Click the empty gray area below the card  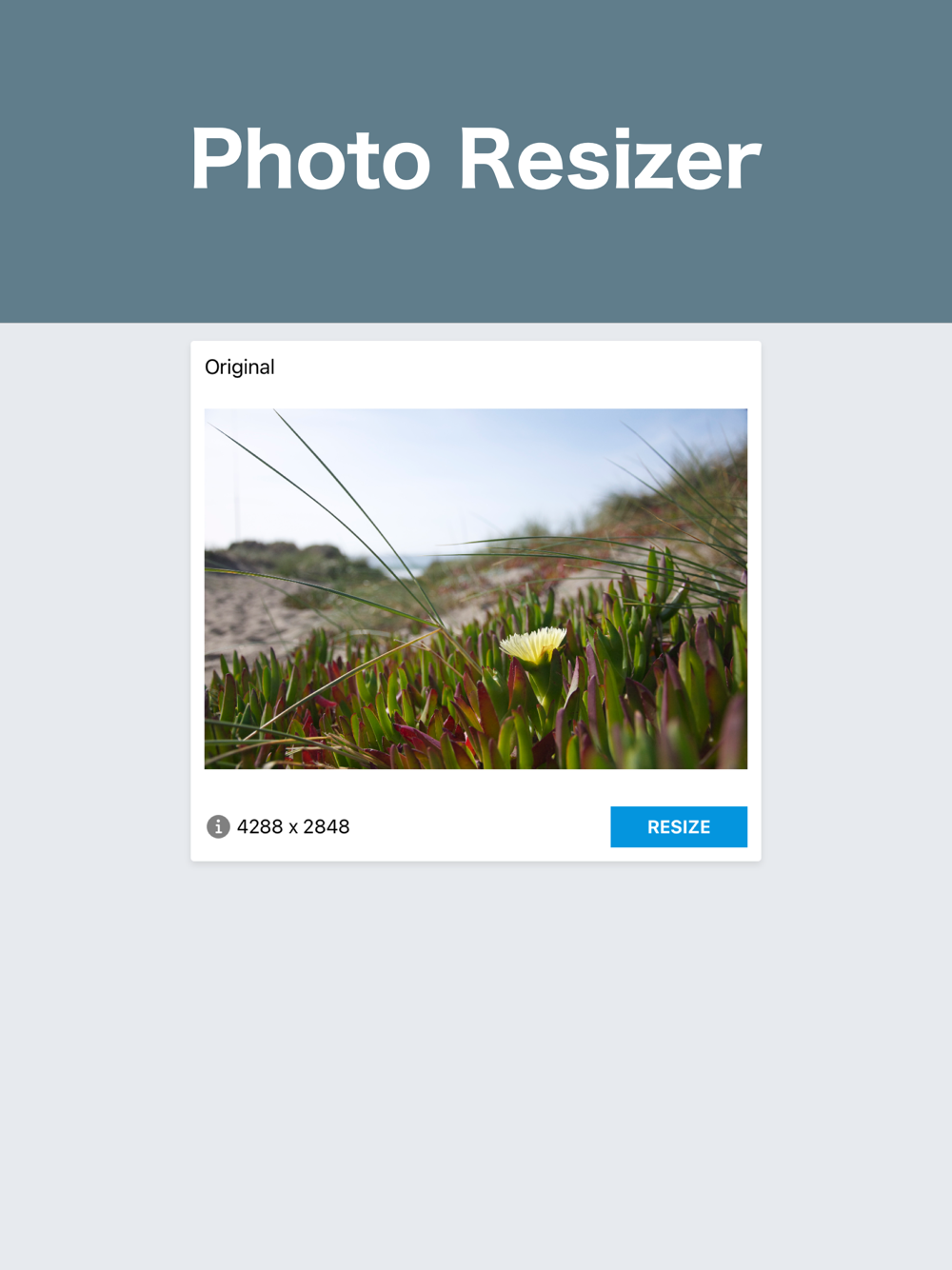tap(476, 1066)
